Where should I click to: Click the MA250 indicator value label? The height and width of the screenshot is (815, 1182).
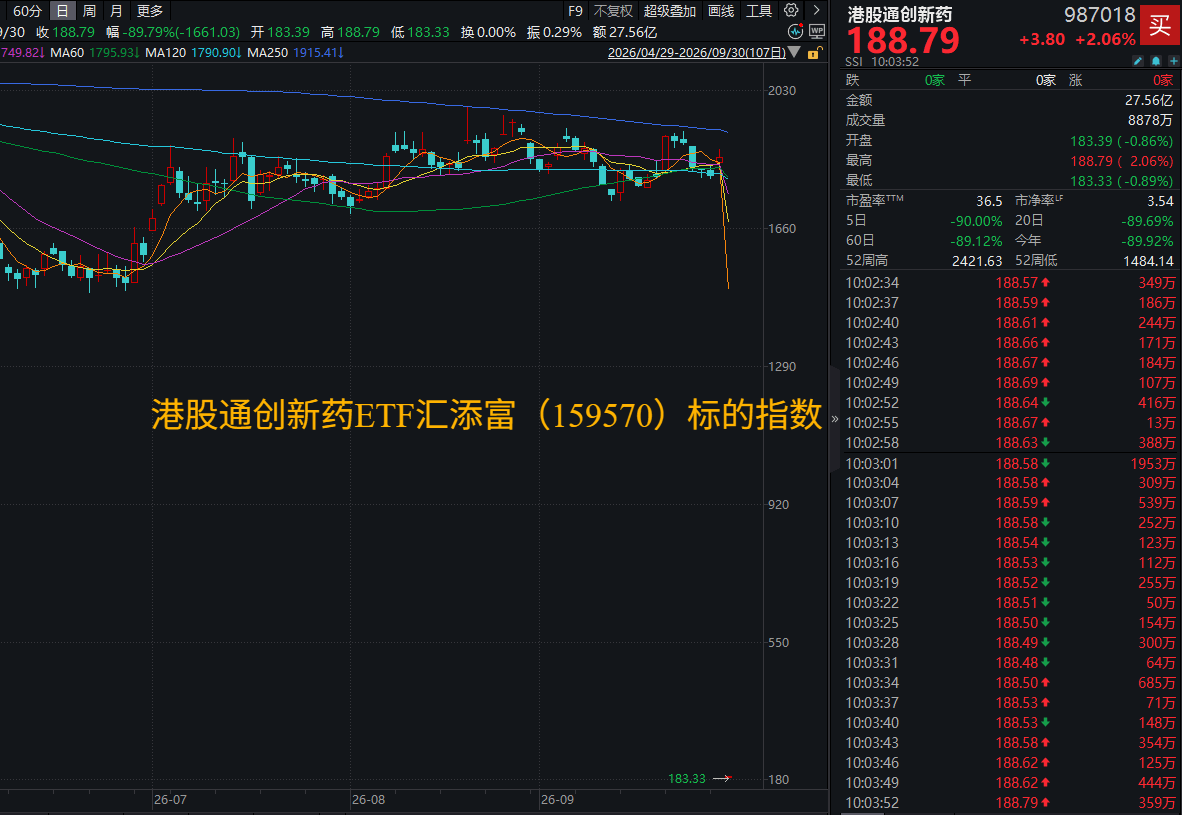(296, 53)
